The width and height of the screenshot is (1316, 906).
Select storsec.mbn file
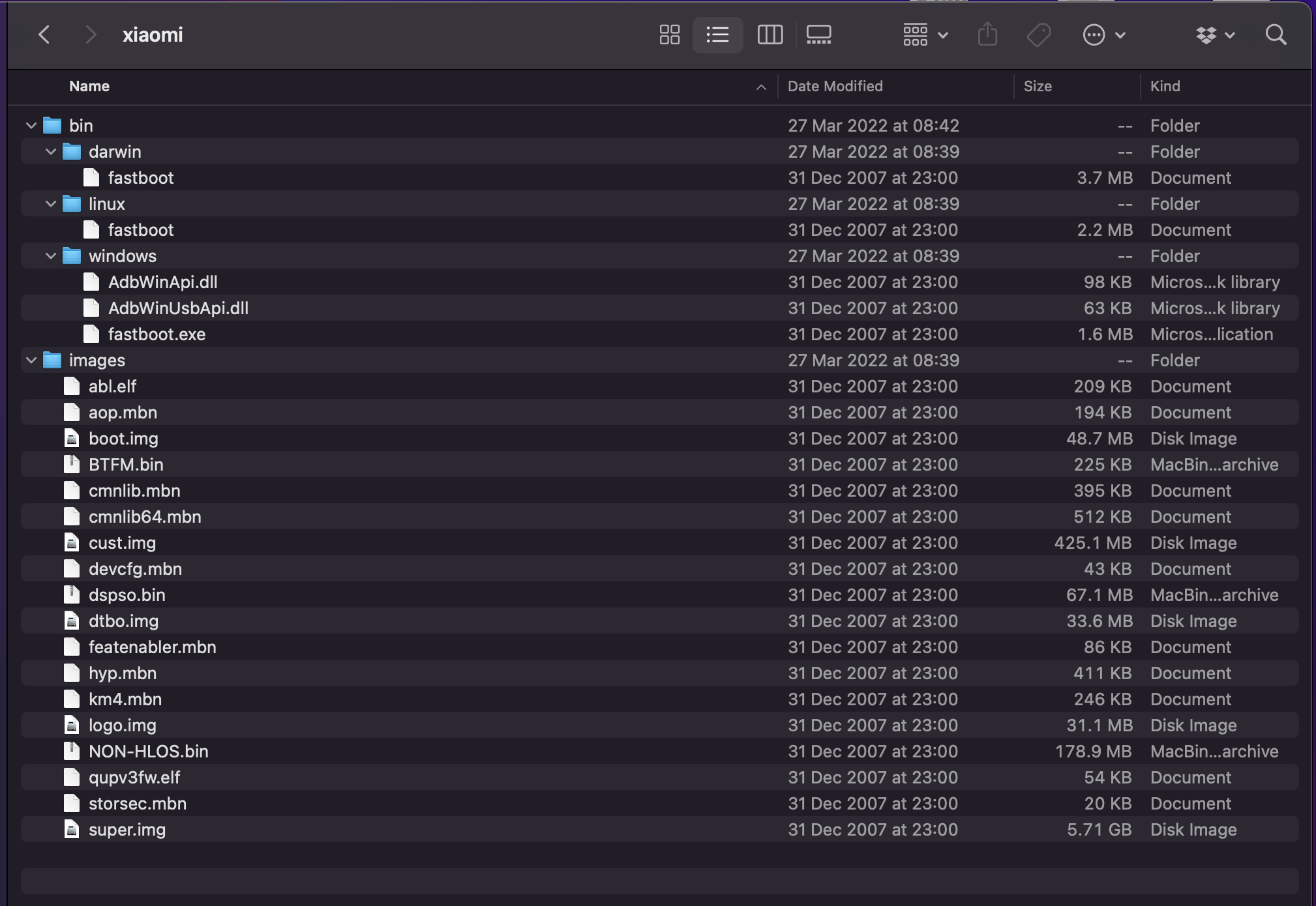(x=659, y=803)
